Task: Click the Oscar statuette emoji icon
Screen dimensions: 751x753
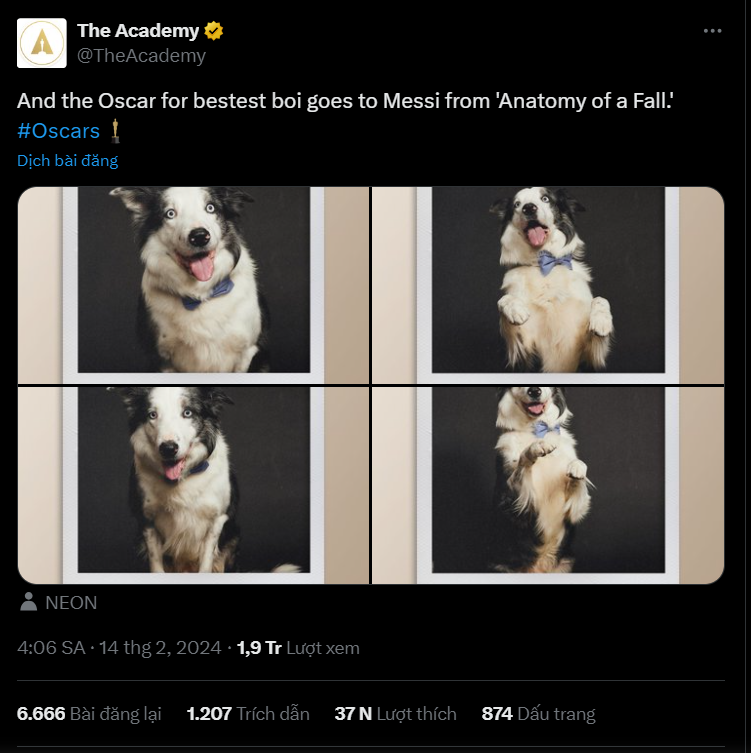Action: [x=116, y=130]
